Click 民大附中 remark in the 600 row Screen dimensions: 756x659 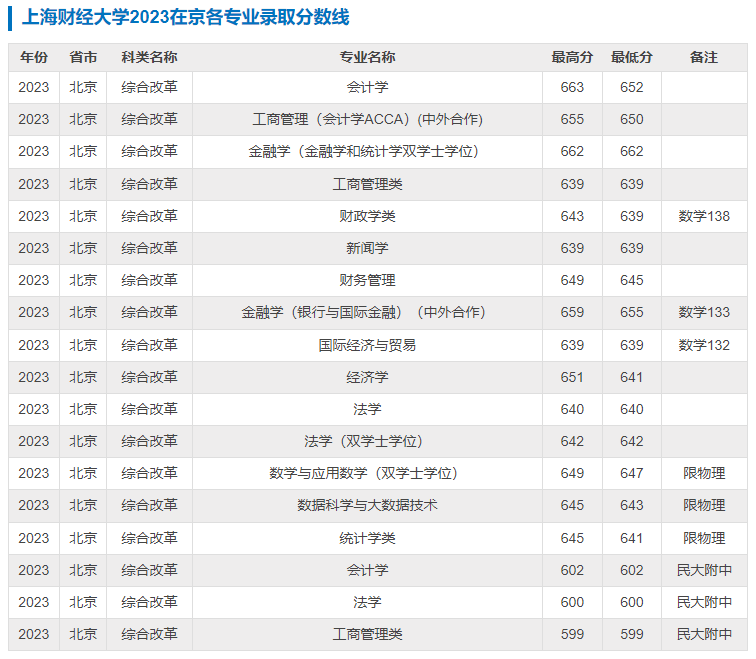pos(704,602)
